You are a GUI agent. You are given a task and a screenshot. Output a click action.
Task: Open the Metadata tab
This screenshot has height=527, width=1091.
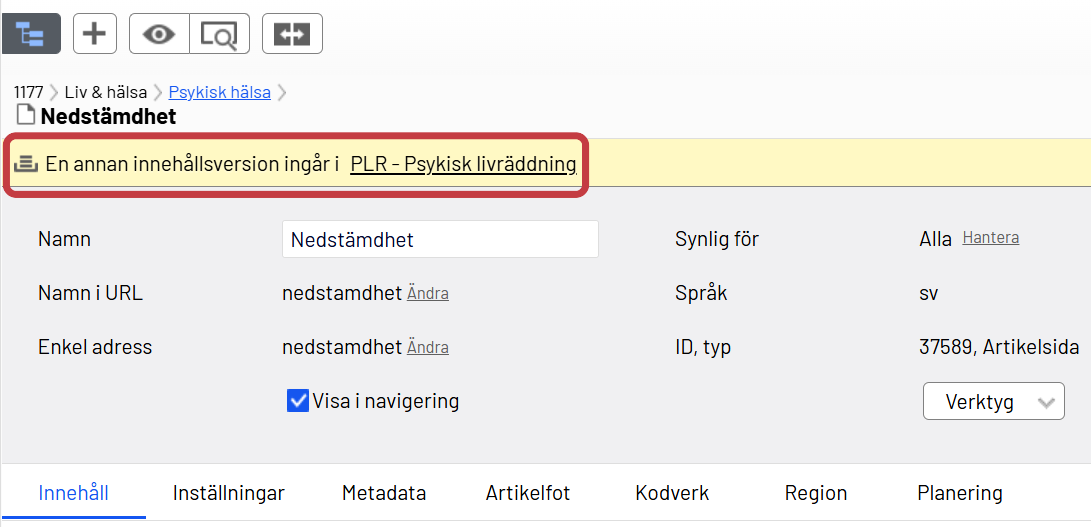pyautogui.click(x=384, y=493)
